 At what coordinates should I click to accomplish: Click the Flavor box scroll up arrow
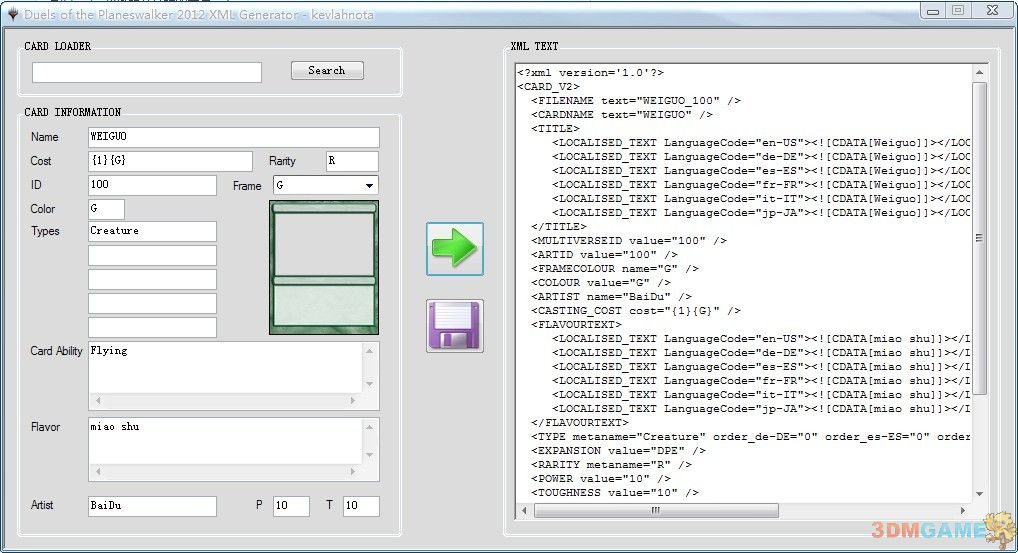(x=369, y=427)
